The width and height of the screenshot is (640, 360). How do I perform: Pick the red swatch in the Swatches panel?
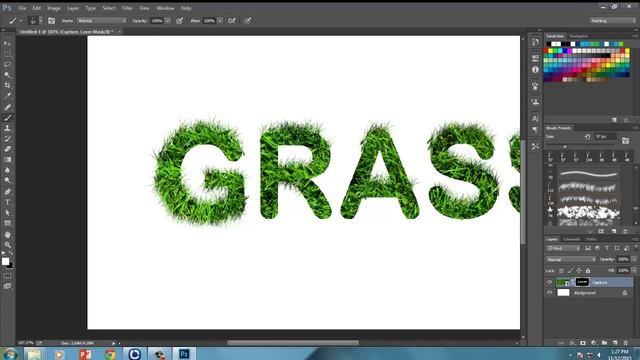tap(546, 51)
